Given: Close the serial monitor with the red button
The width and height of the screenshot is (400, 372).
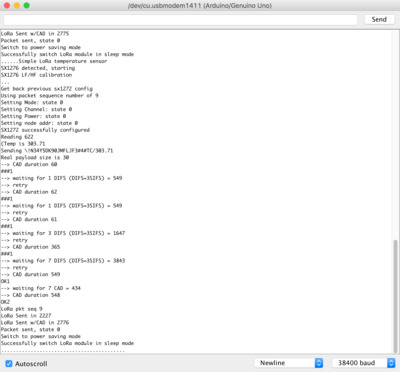Looking at the screenshot, I should [x=7, y=5].
